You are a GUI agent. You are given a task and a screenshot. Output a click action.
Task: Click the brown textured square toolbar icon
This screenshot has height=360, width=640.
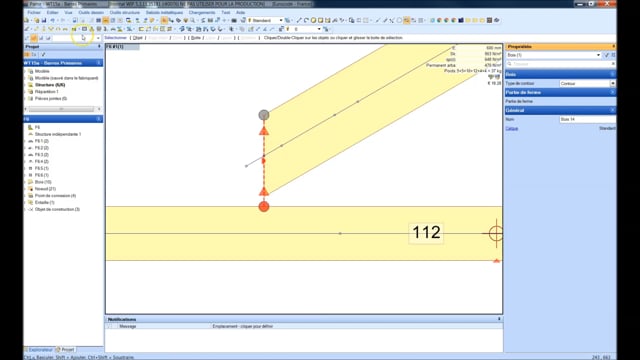(489, 20)
